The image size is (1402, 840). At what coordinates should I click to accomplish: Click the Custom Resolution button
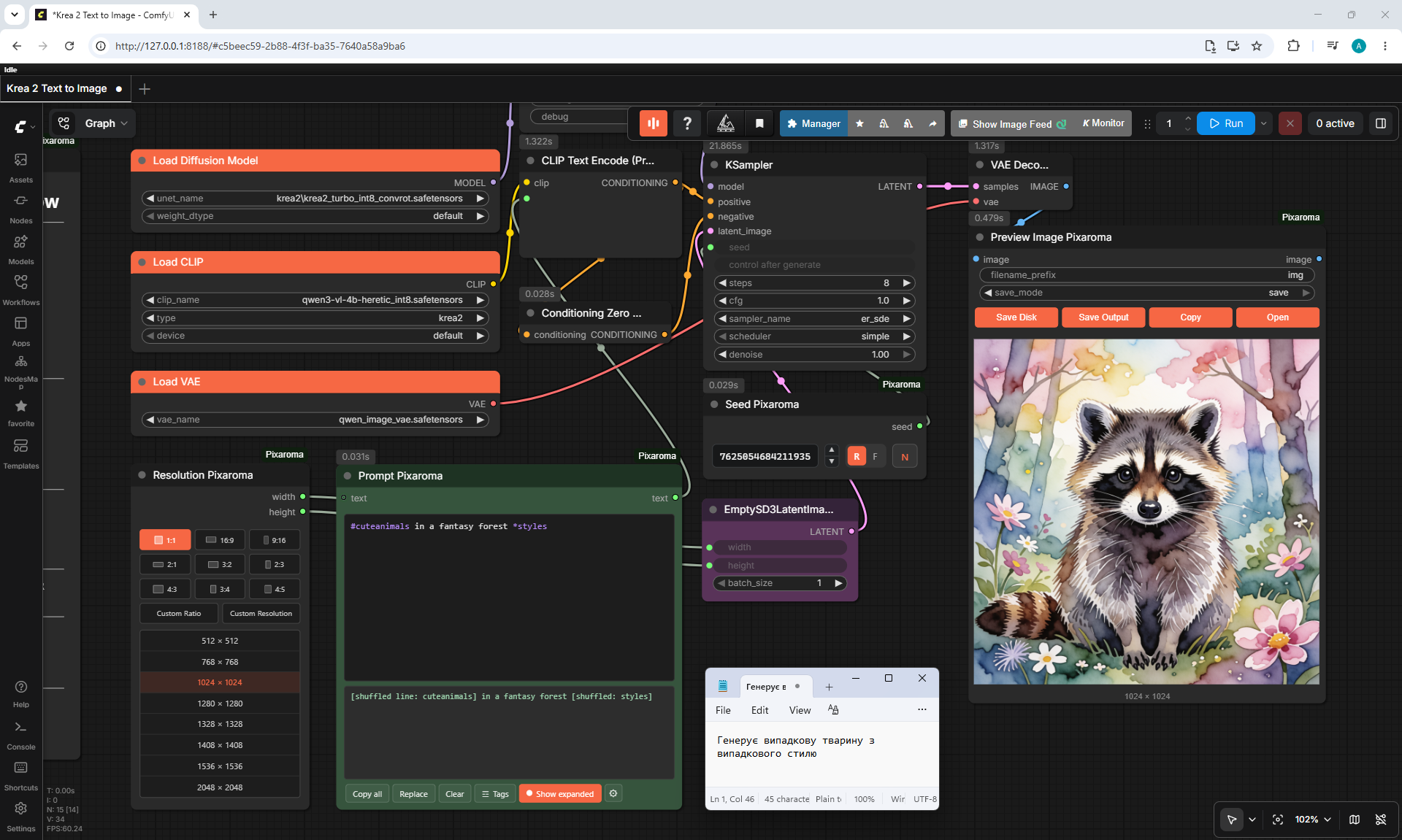coord(261,614)
